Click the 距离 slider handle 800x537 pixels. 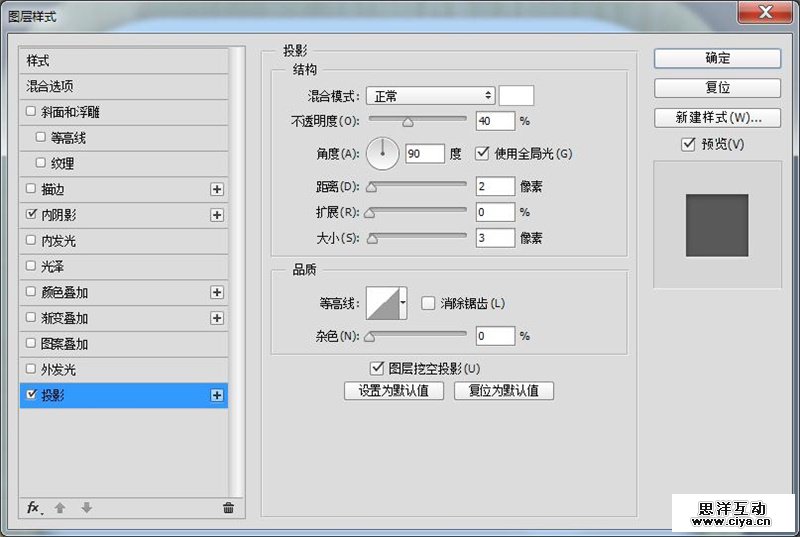coord(372,188)
